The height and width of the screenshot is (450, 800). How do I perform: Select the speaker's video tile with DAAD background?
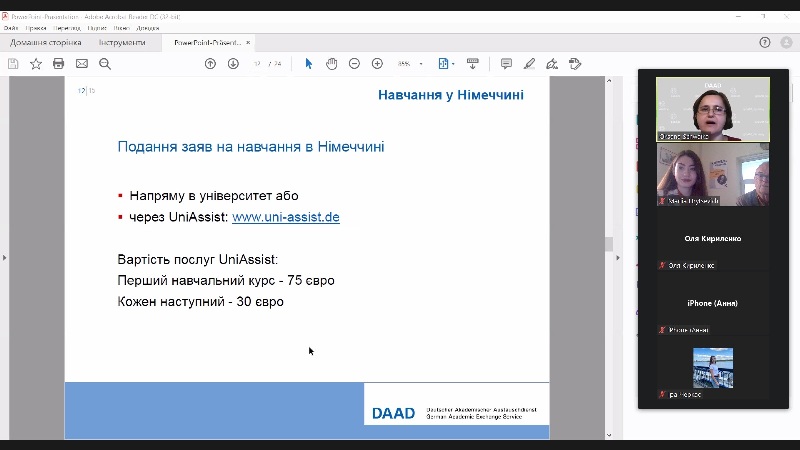(713, 109)
